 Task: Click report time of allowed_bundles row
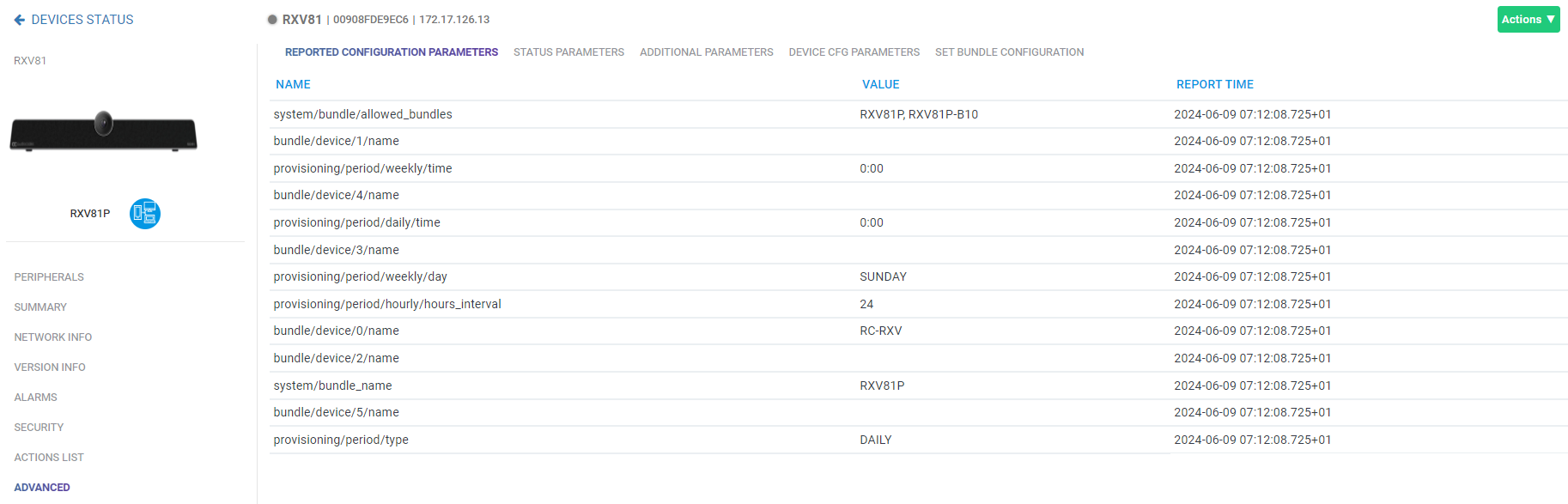(1253, 114)
